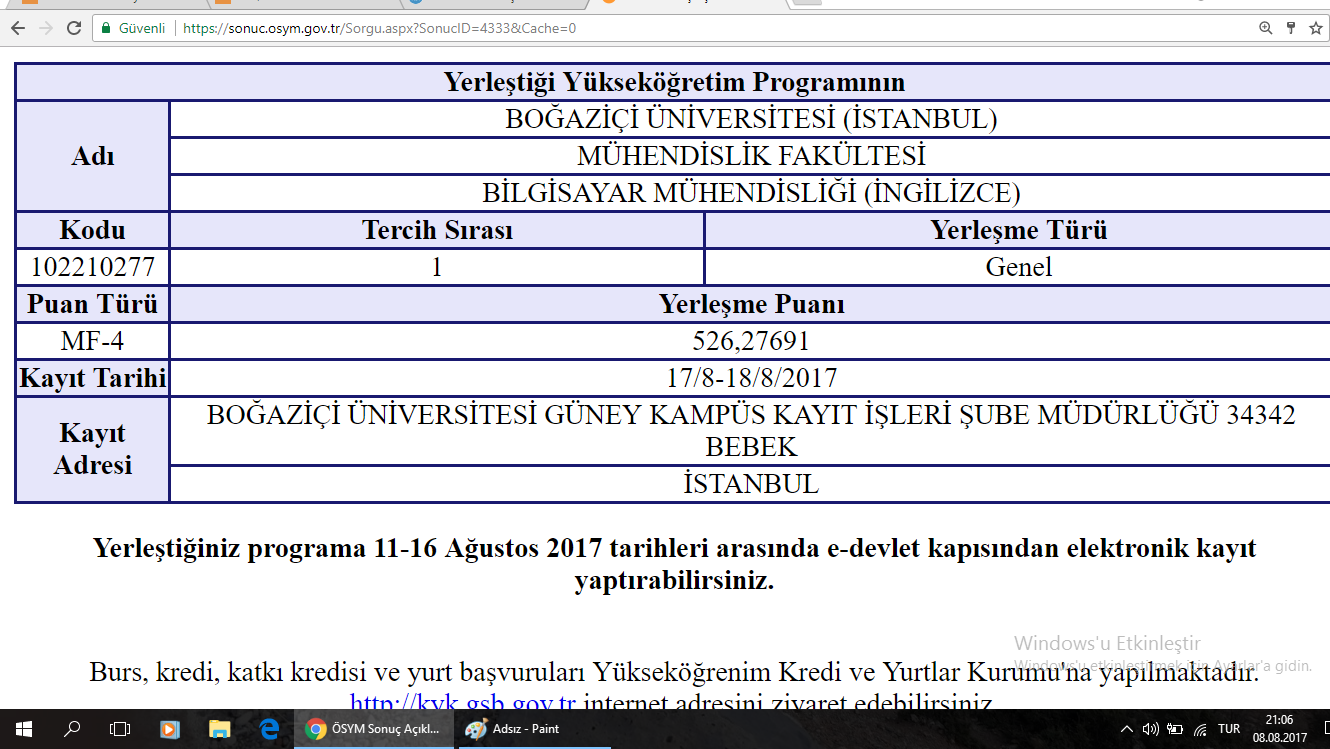Click BİLGİSAYAR MÜHENDİSLİĞİ (İNGİLİZCE) row
The image size is (1330, 749).
click(x=750, y=193)
